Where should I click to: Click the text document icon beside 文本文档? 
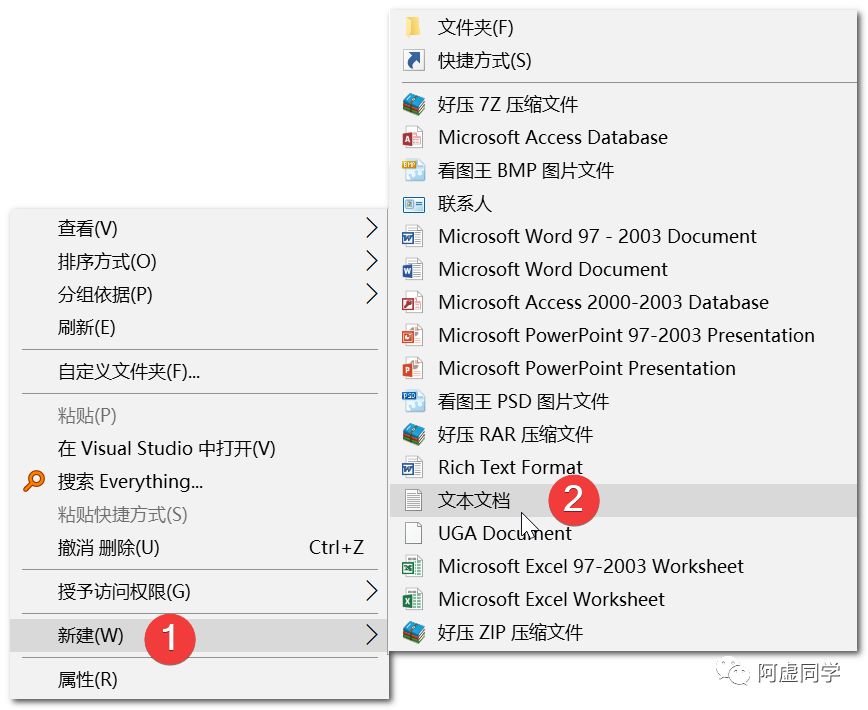tap(413, 500)
